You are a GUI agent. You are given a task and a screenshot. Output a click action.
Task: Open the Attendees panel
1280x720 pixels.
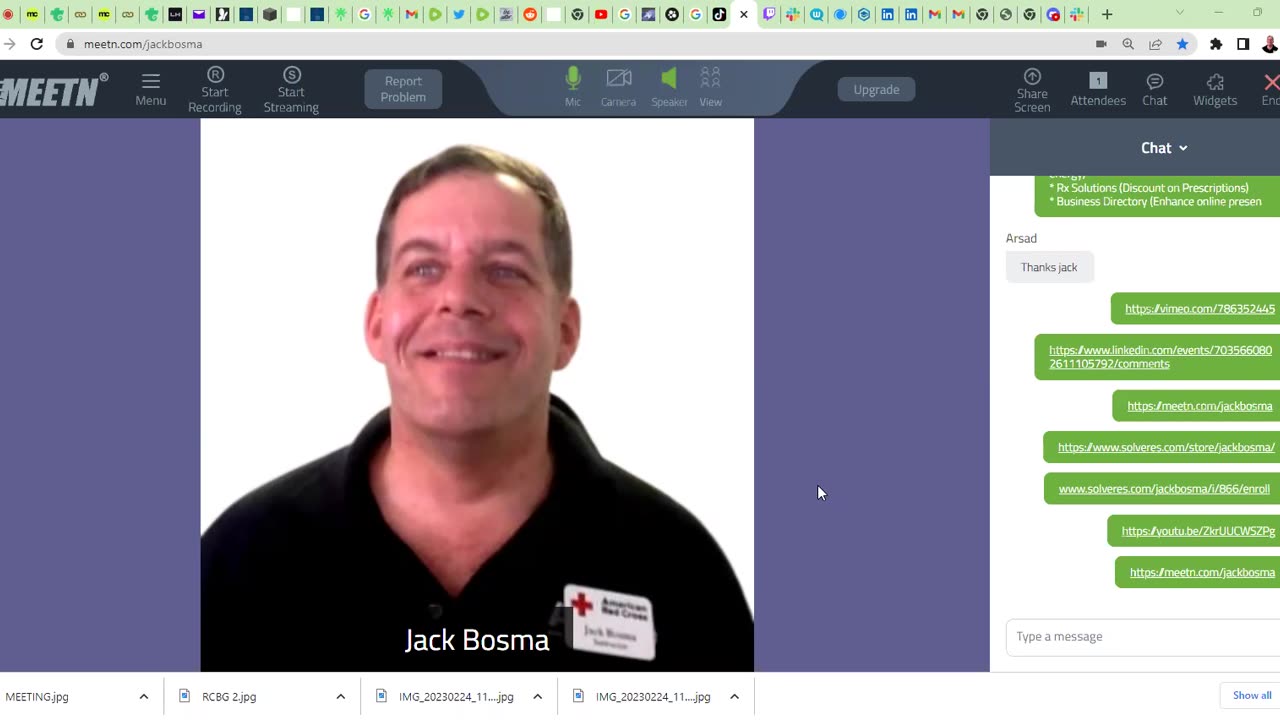pyautogui.click(x=1098, y=89)
